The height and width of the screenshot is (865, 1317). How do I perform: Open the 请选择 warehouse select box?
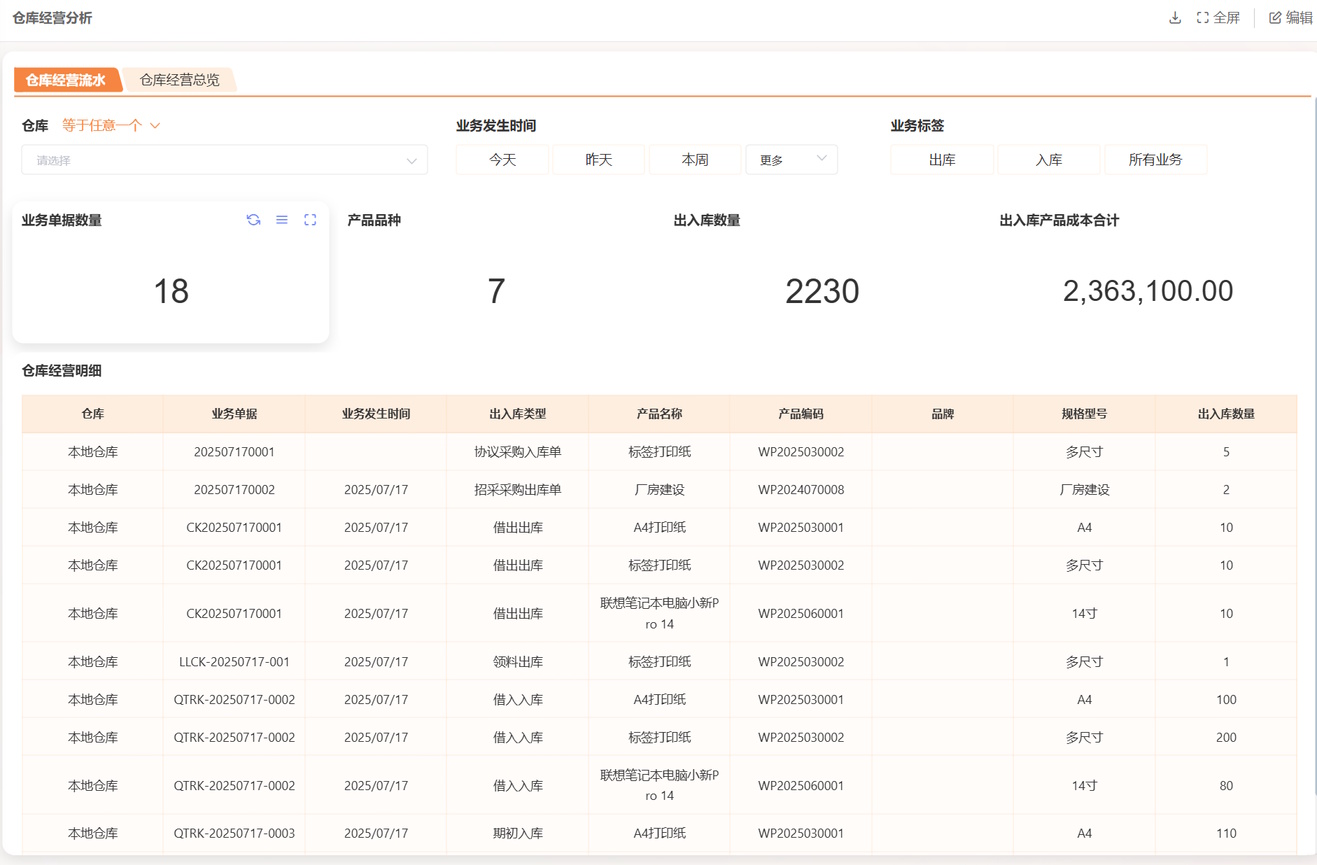pos(225,160)
